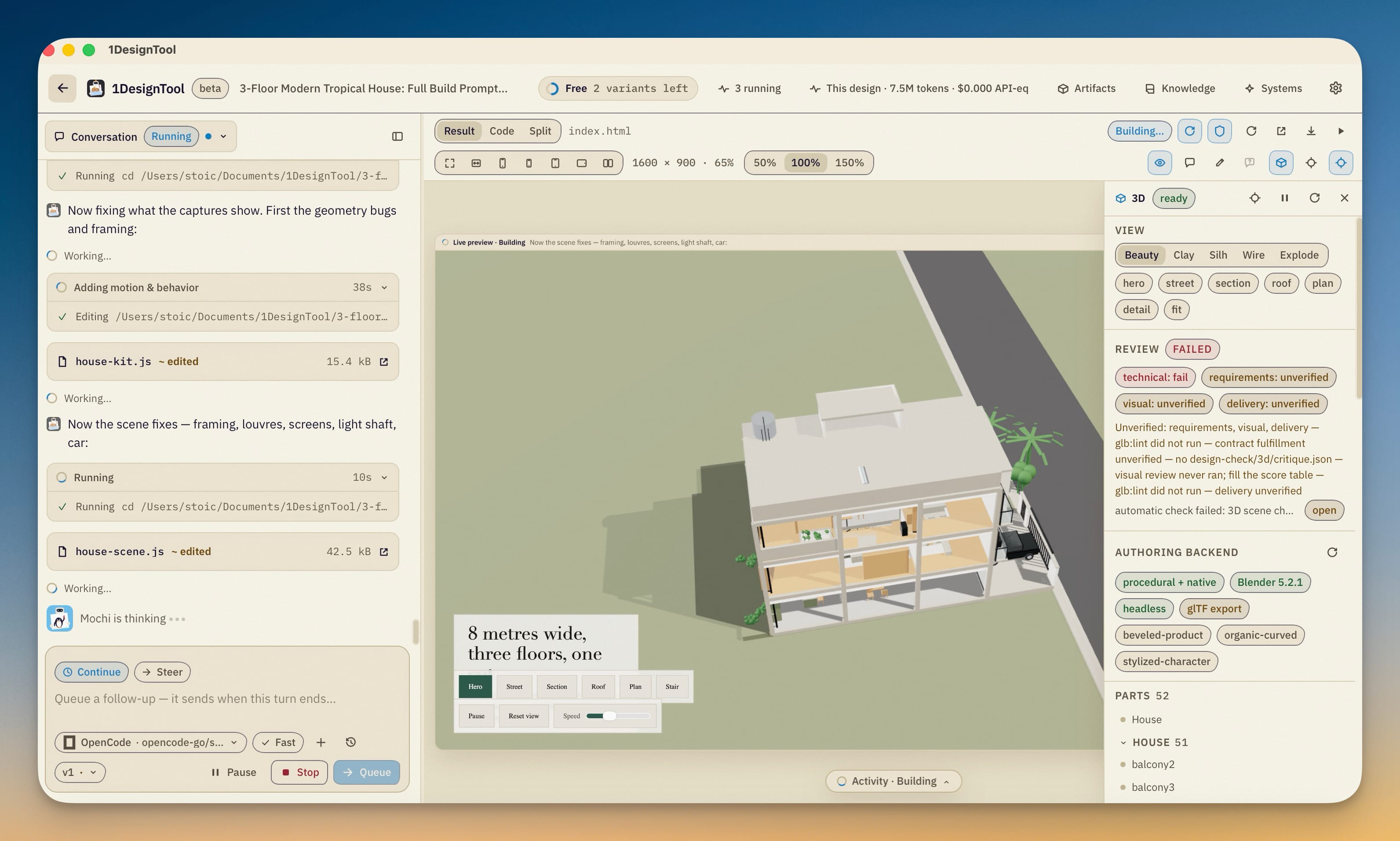Click the Pause button in composer
This screenshot has height=841, width=1400.
click(233, 772)
